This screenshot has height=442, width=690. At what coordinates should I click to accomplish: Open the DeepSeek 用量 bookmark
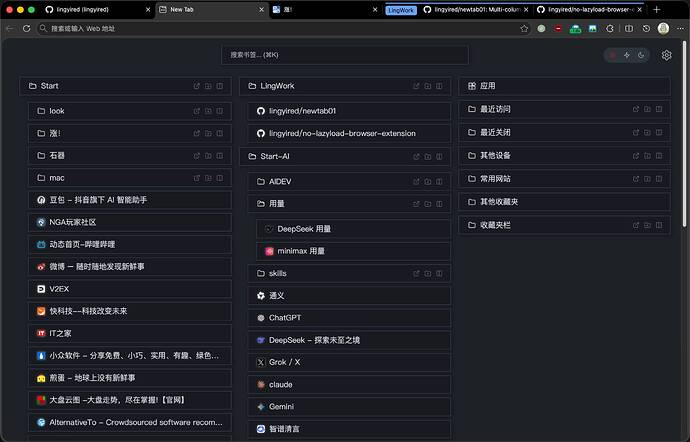[x=353, y=229]
